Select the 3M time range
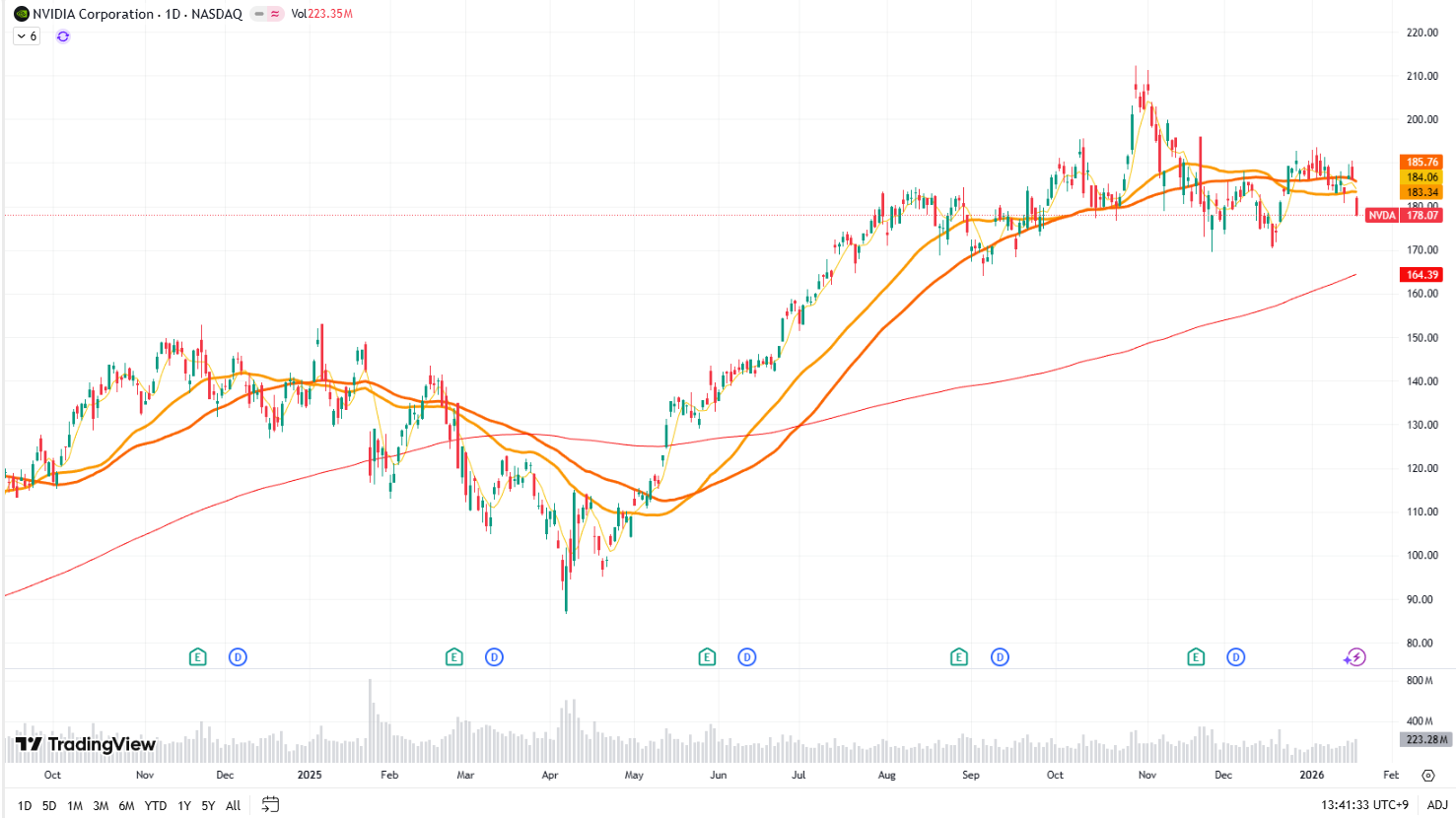 101,805
